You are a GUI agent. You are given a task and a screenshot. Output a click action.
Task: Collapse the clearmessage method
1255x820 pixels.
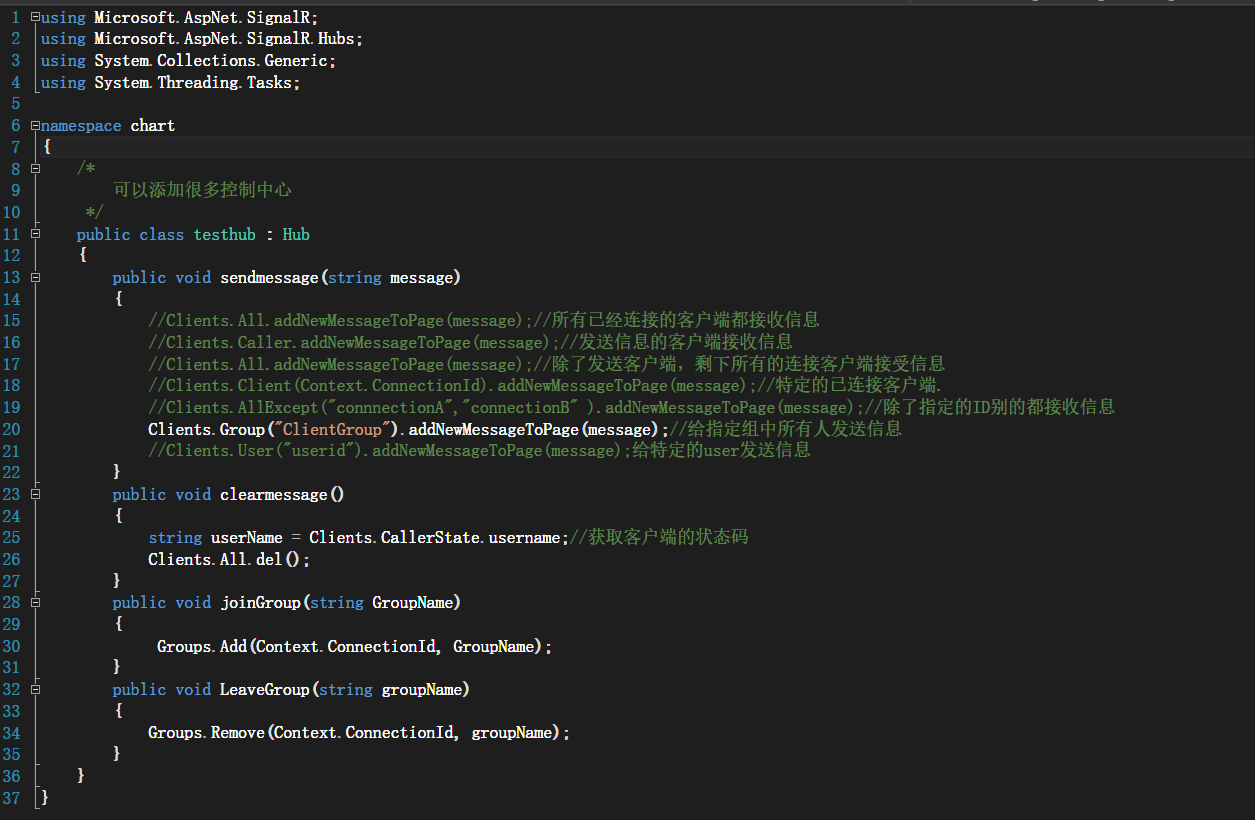point(36,494)
